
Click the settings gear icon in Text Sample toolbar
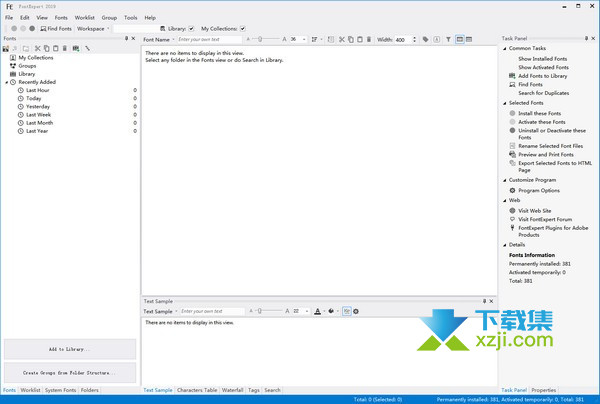tap(356, 311)
